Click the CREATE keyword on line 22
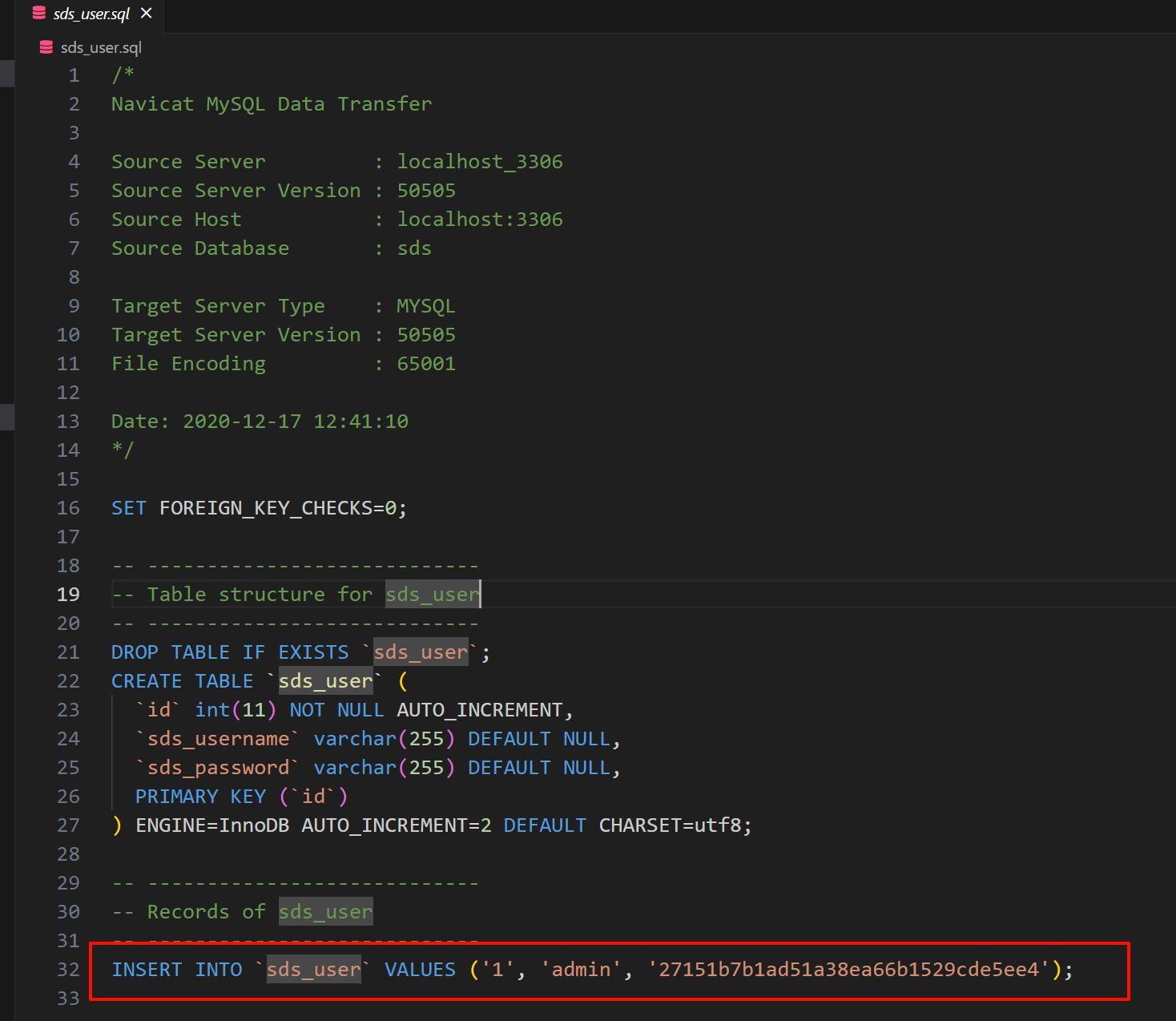 (x=147, y=681)
